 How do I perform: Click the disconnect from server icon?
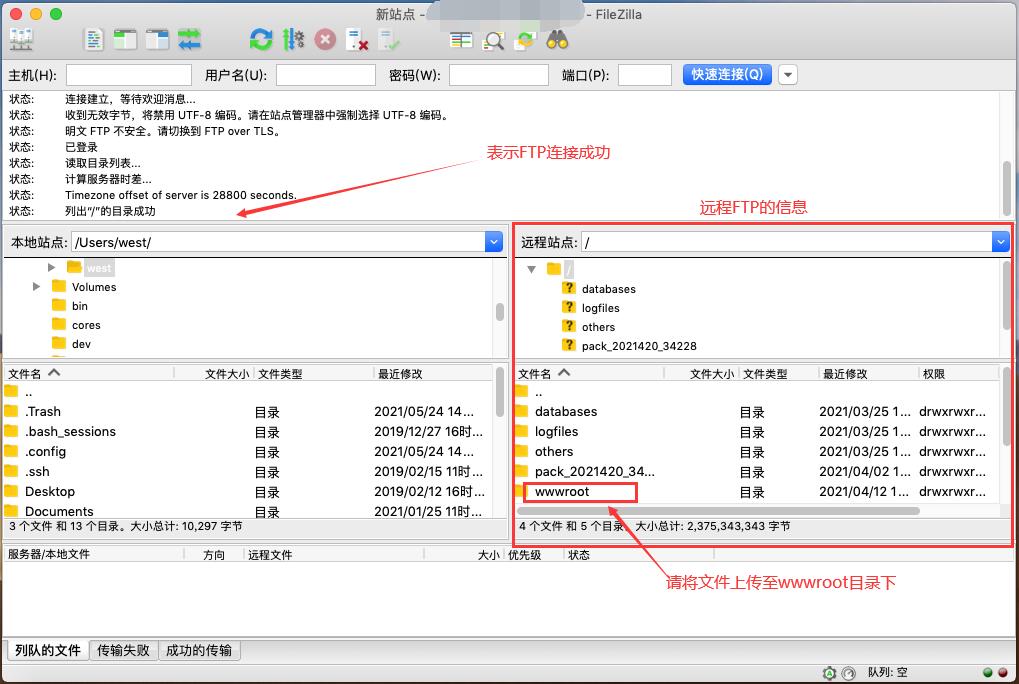pyautogui.click(x=357, y=39)
